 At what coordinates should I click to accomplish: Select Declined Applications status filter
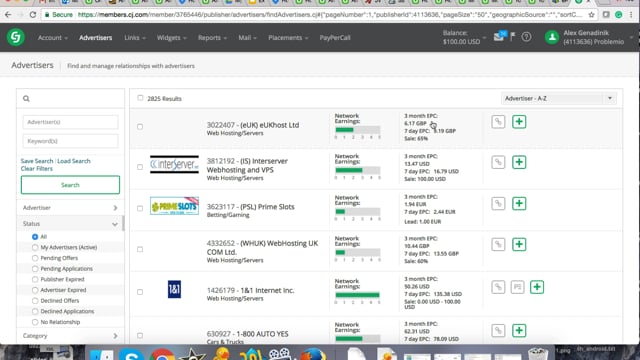(35, 311)
